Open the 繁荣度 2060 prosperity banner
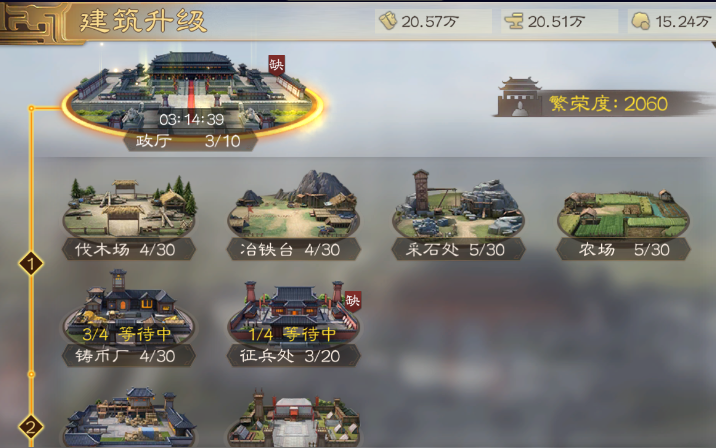The height and width of the screenshot is (448, 716). (605, 98)
